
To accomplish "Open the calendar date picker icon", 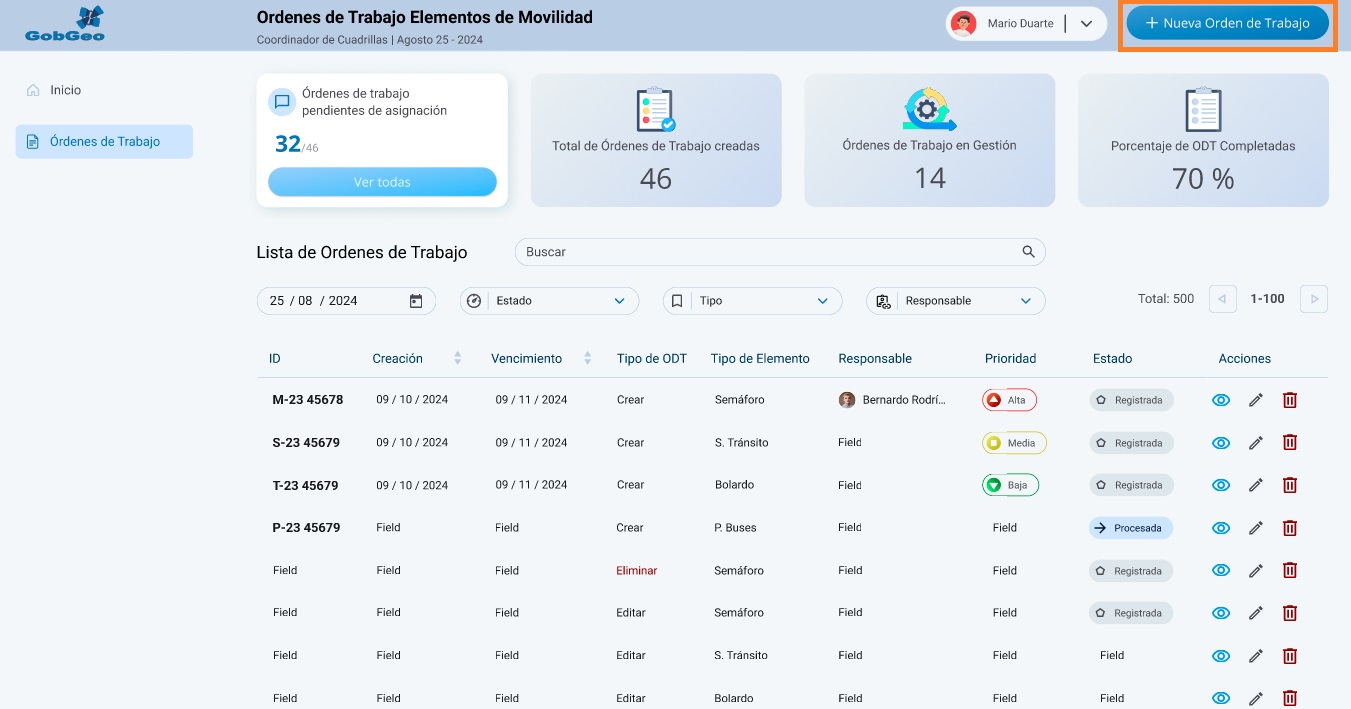I will coord(416,301).
